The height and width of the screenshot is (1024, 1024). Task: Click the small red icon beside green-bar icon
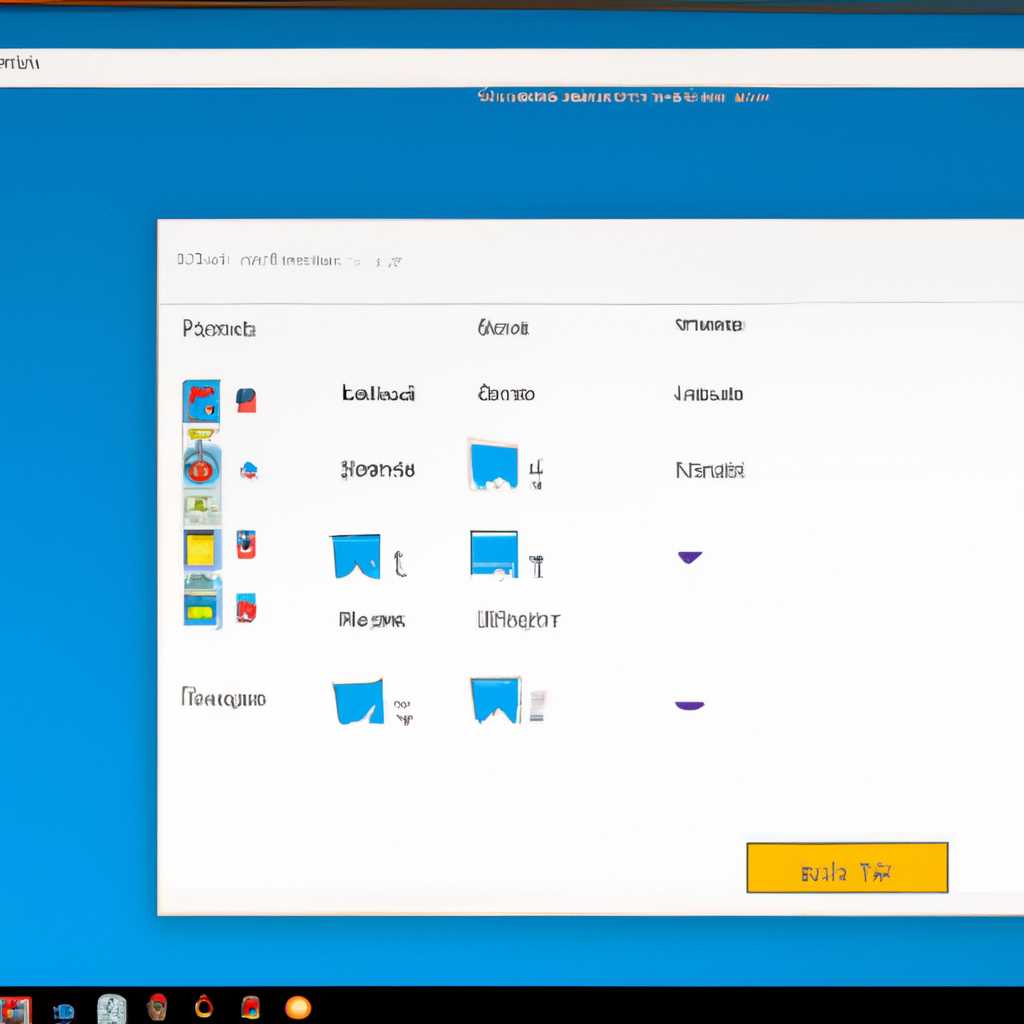tap(246, 608)
